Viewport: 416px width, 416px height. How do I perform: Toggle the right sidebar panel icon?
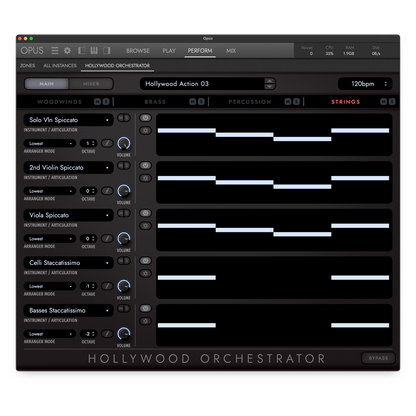tap(107, 51)
